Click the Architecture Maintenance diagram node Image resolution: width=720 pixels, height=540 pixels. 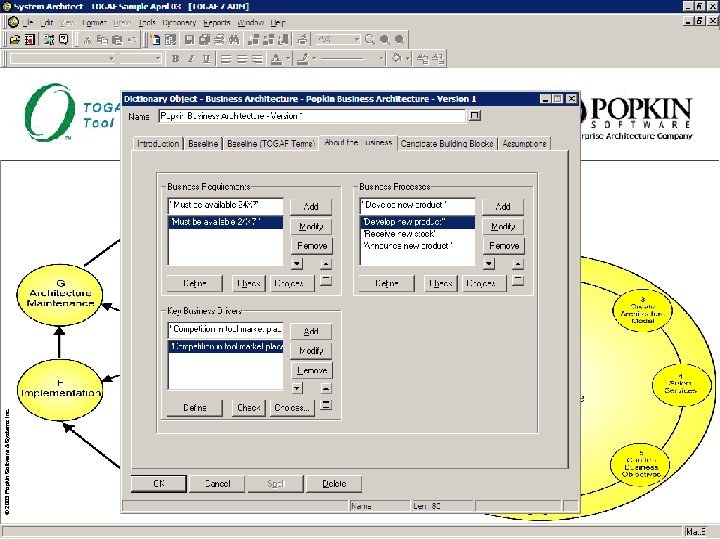point(60,294)
